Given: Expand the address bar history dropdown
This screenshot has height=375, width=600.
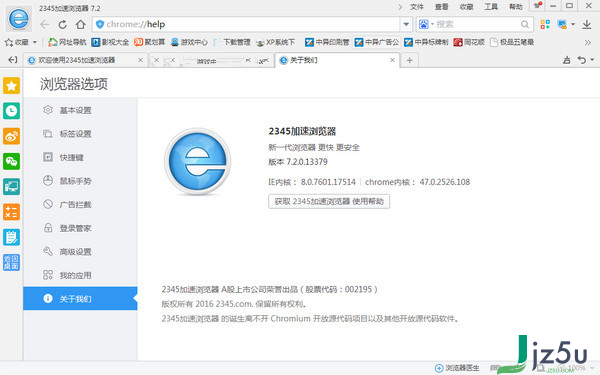Looking at the screenshot, I should [406, 24].
